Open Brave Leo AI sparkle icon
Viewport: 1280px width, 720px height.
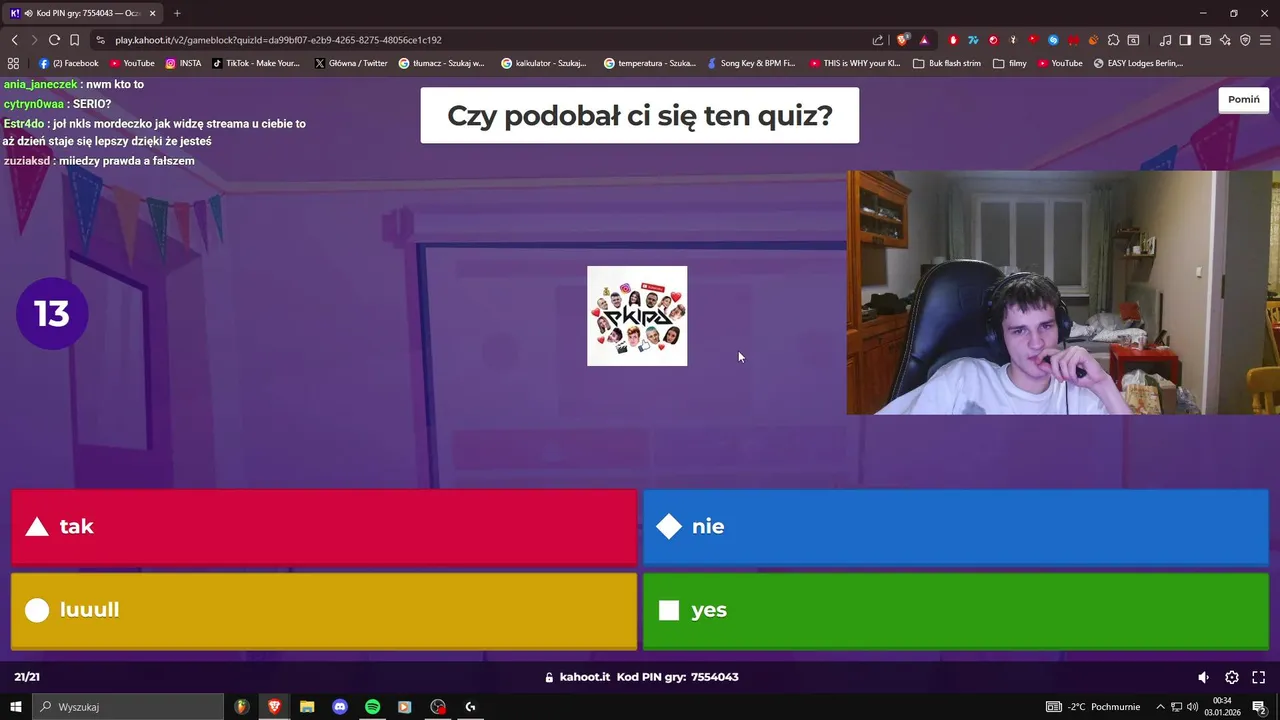(1225, 40)
